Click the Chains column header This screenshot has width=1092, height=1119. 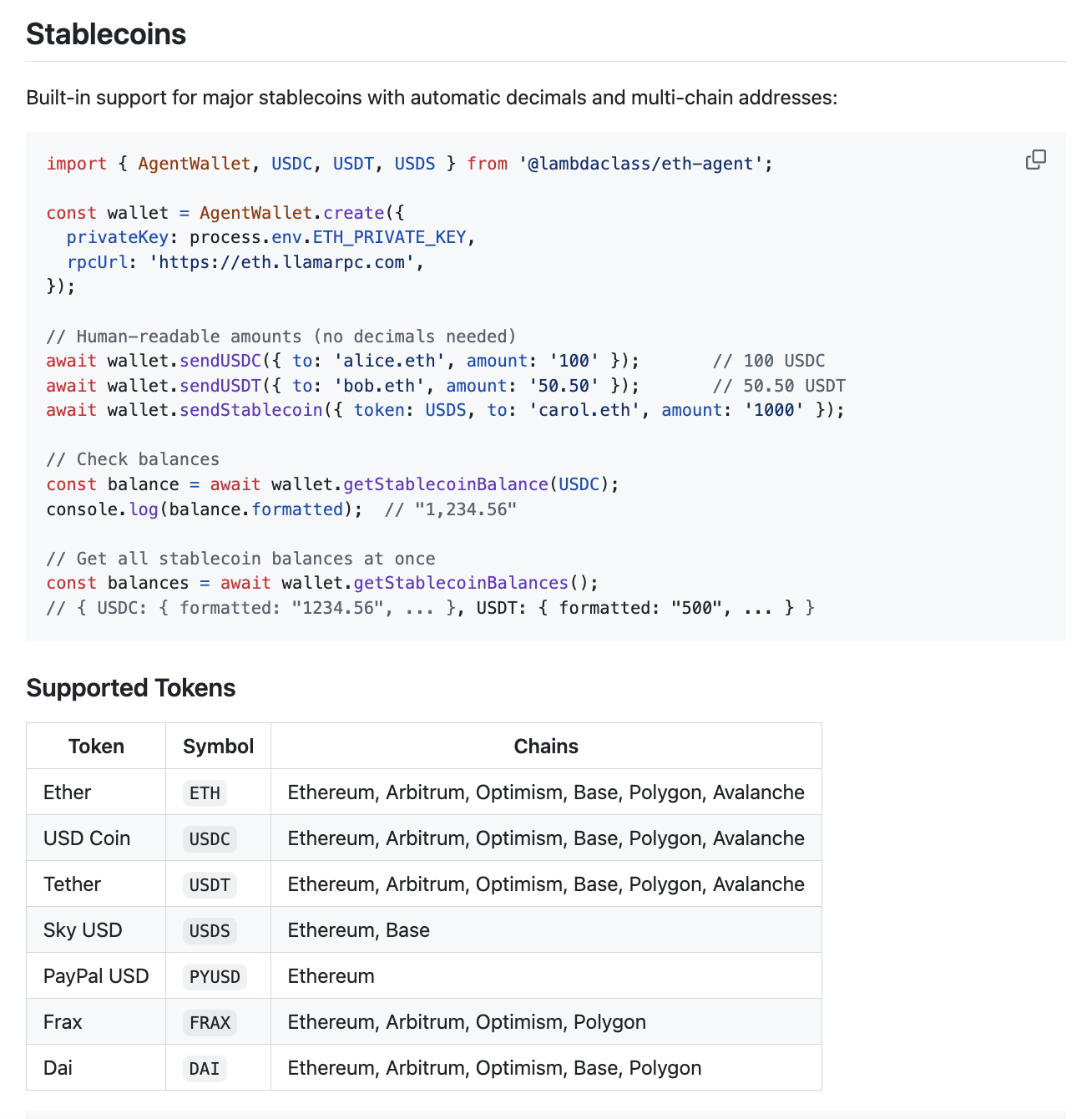pos(546,747)
